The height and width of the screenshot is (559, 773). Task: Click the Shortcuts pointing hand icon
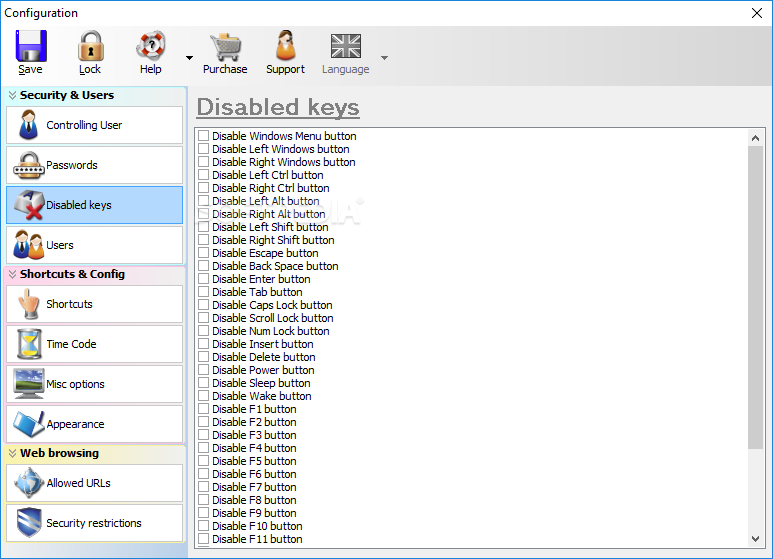click(x=29, y=304)
